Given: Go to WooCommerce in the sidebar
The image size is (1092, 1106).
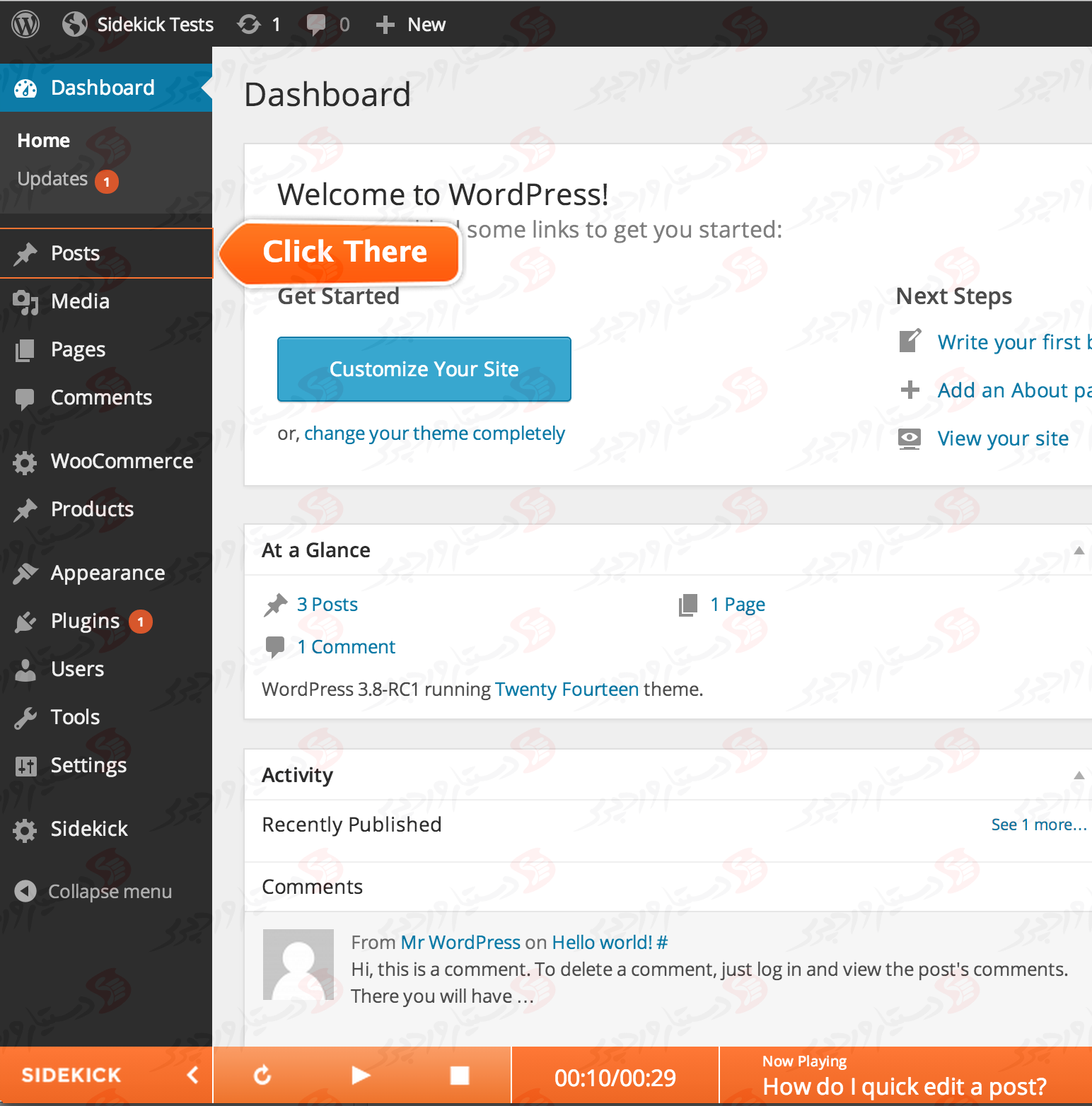Looking at the screenshot, I should point(122,461).
